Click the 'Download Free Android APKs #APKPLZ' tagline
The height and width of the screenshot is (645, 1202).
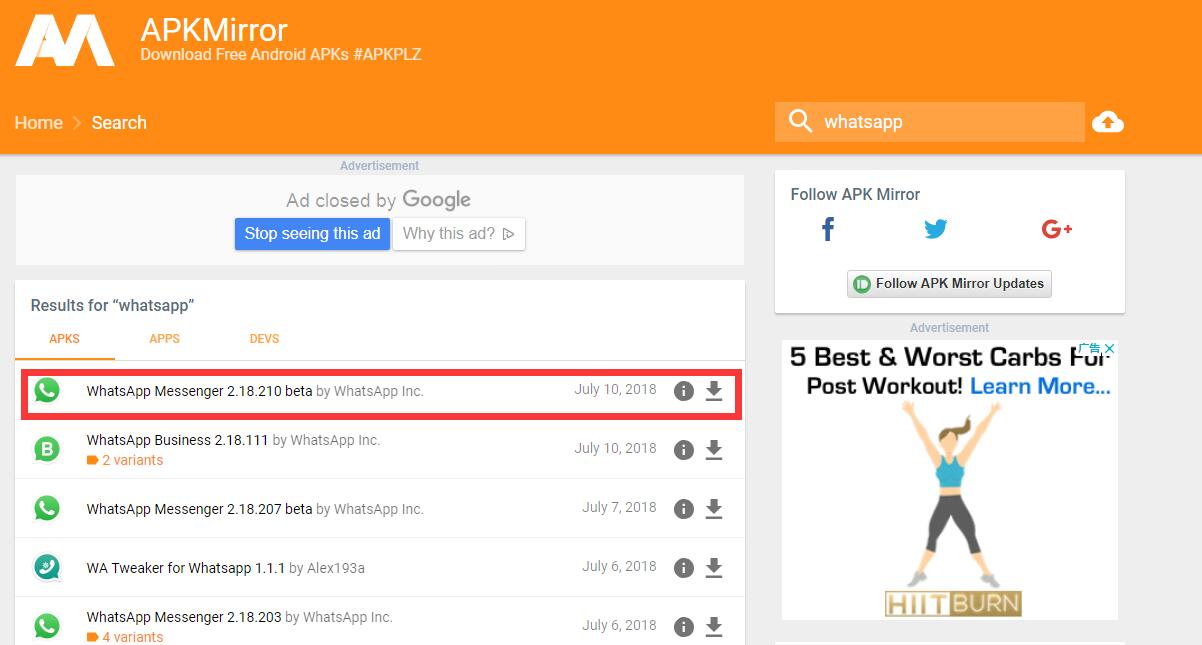click(x=281, y=54)
